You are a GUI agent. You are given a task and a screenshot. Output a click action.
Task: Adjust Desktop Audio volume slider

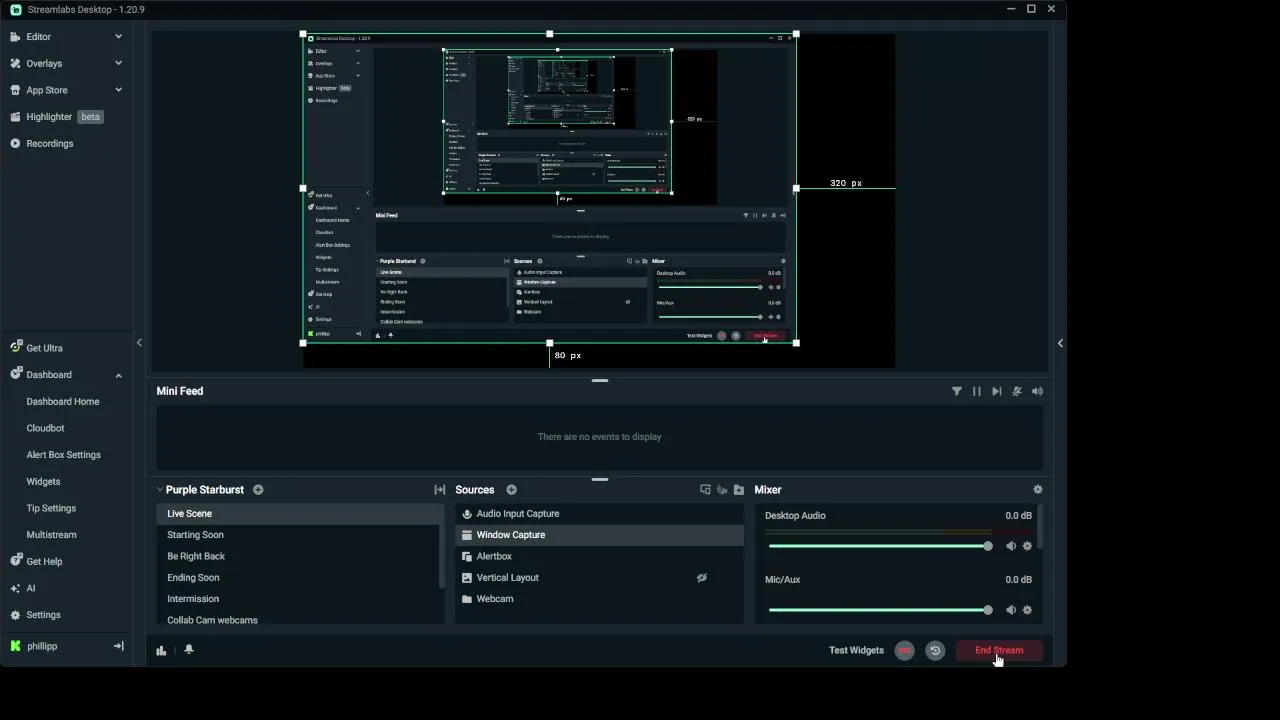pos(880,546)
